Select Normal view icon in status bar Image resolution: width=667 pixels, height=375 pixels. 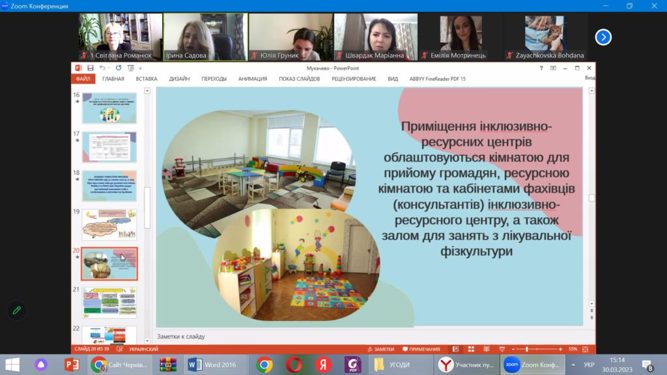click(x=456, y=349)
